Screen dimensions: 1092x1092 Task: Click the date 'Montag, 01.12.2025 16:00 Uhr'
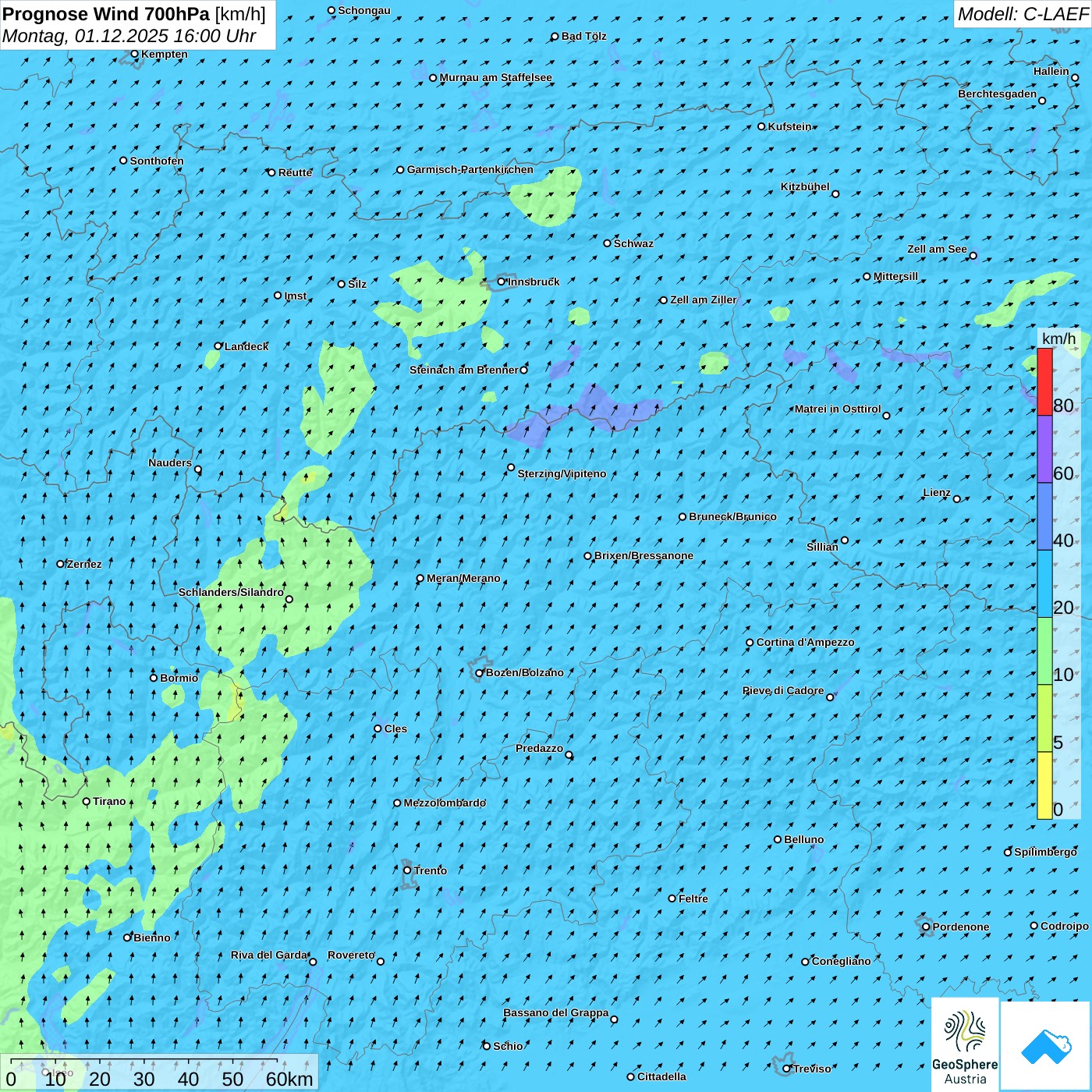tap(129, 36)
